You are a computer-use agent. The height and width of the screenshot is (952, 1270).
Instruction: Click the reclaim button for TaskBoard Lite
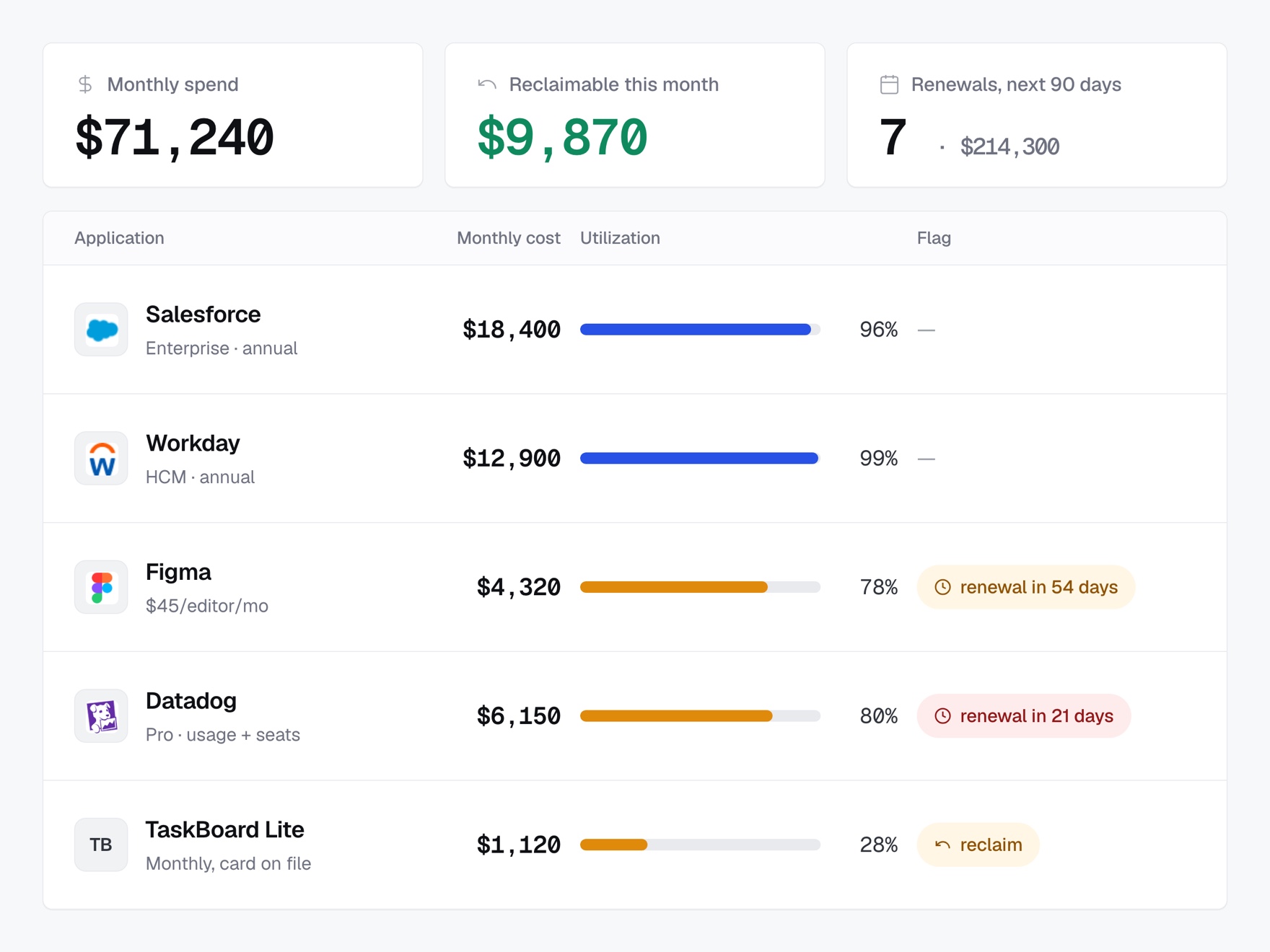click(x=978, y=845)
